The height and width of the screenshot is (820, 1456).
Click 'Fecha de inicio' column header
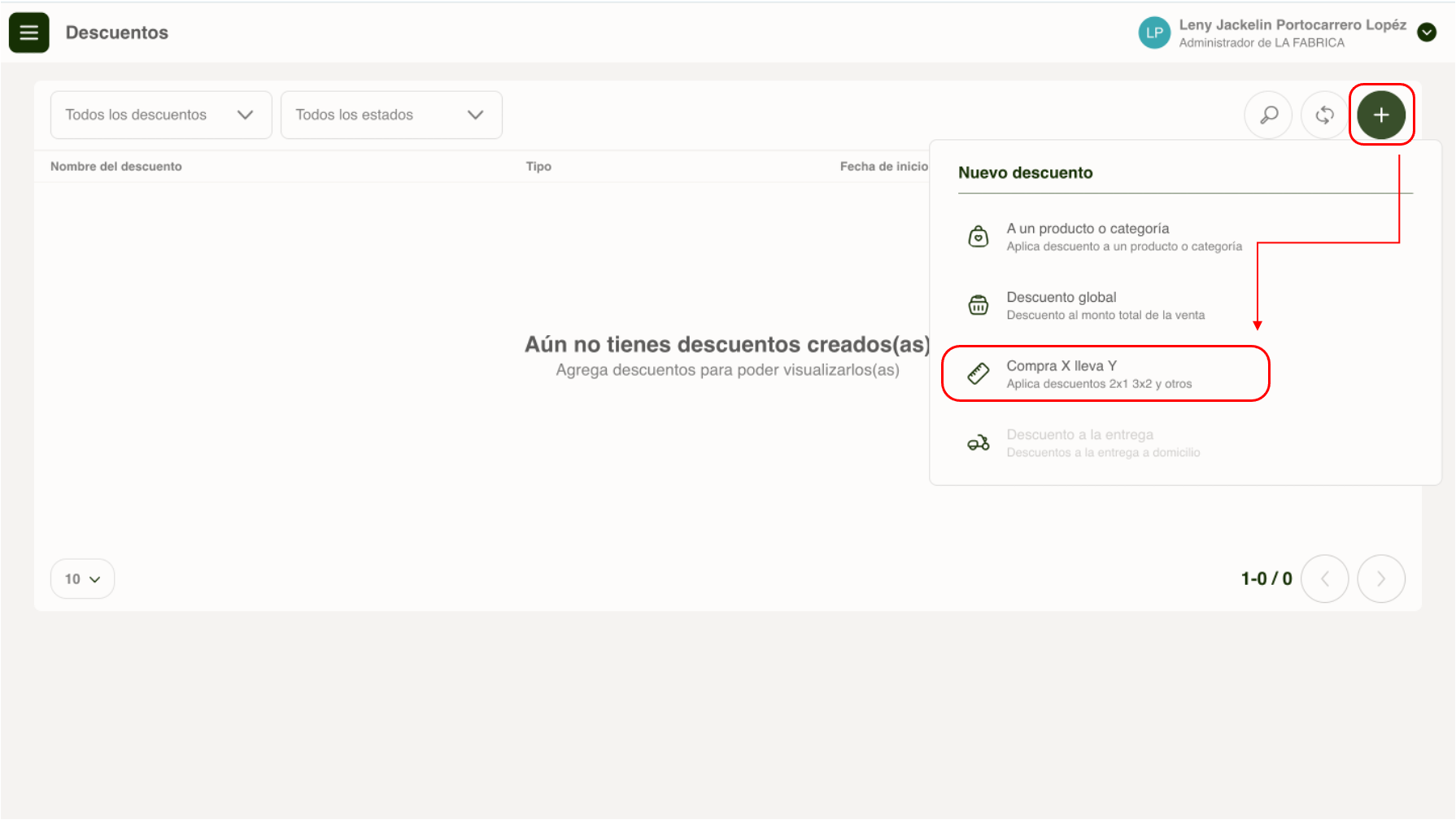tap(884, 166)
